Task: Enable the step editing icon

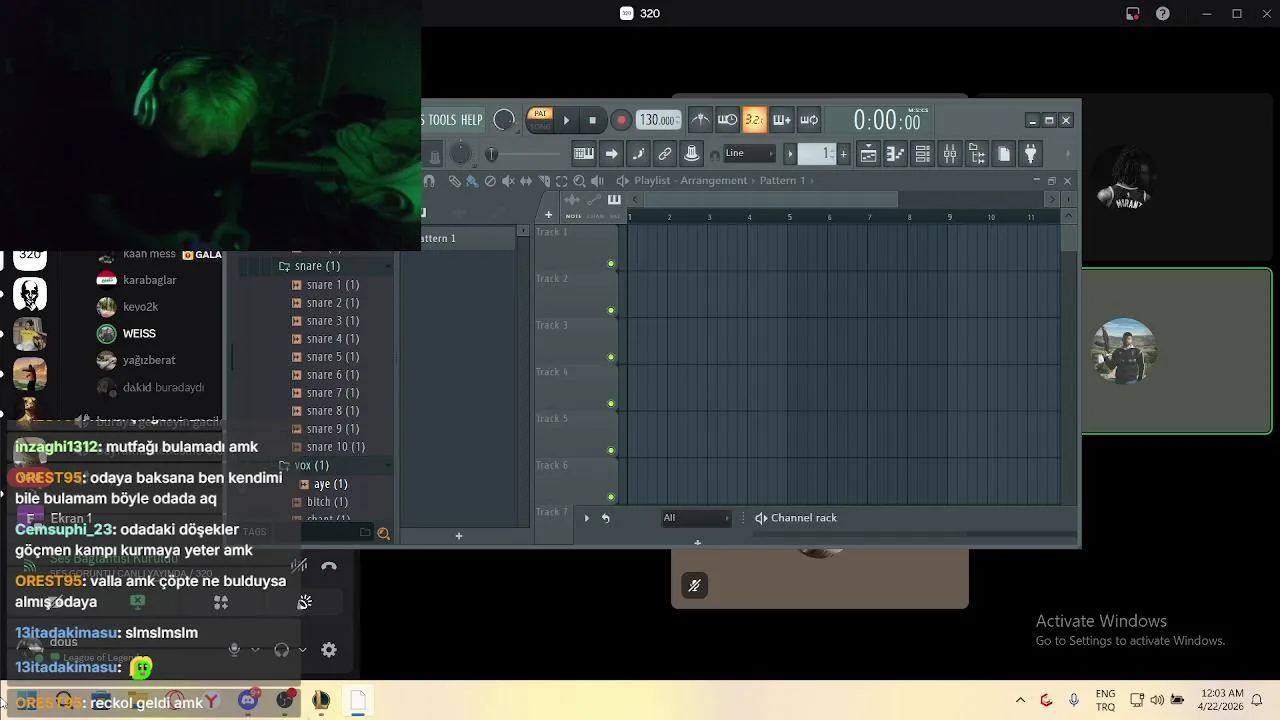Action: pos(638,154)
